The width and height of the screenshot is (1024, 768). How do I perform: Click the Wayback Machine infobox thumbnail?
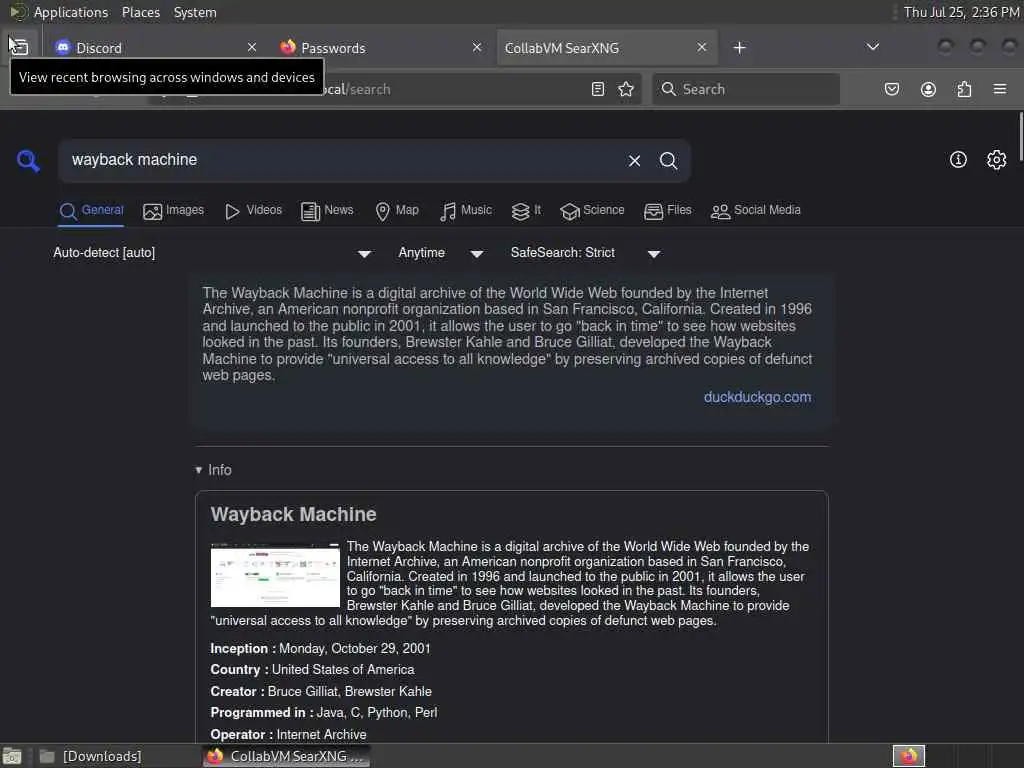click(275, 575)
